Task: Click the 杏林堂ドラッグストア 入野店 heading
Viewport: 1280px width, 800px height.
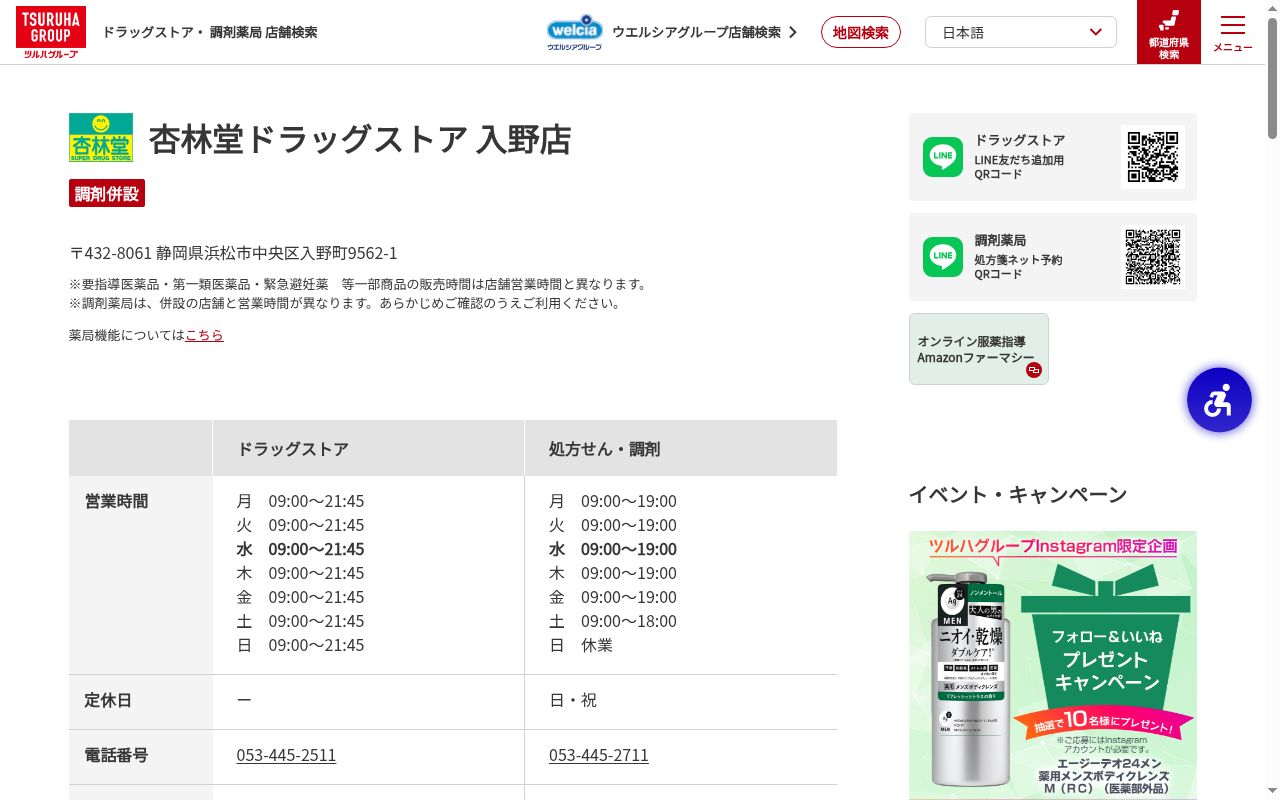Action: (x=360, y=139)
